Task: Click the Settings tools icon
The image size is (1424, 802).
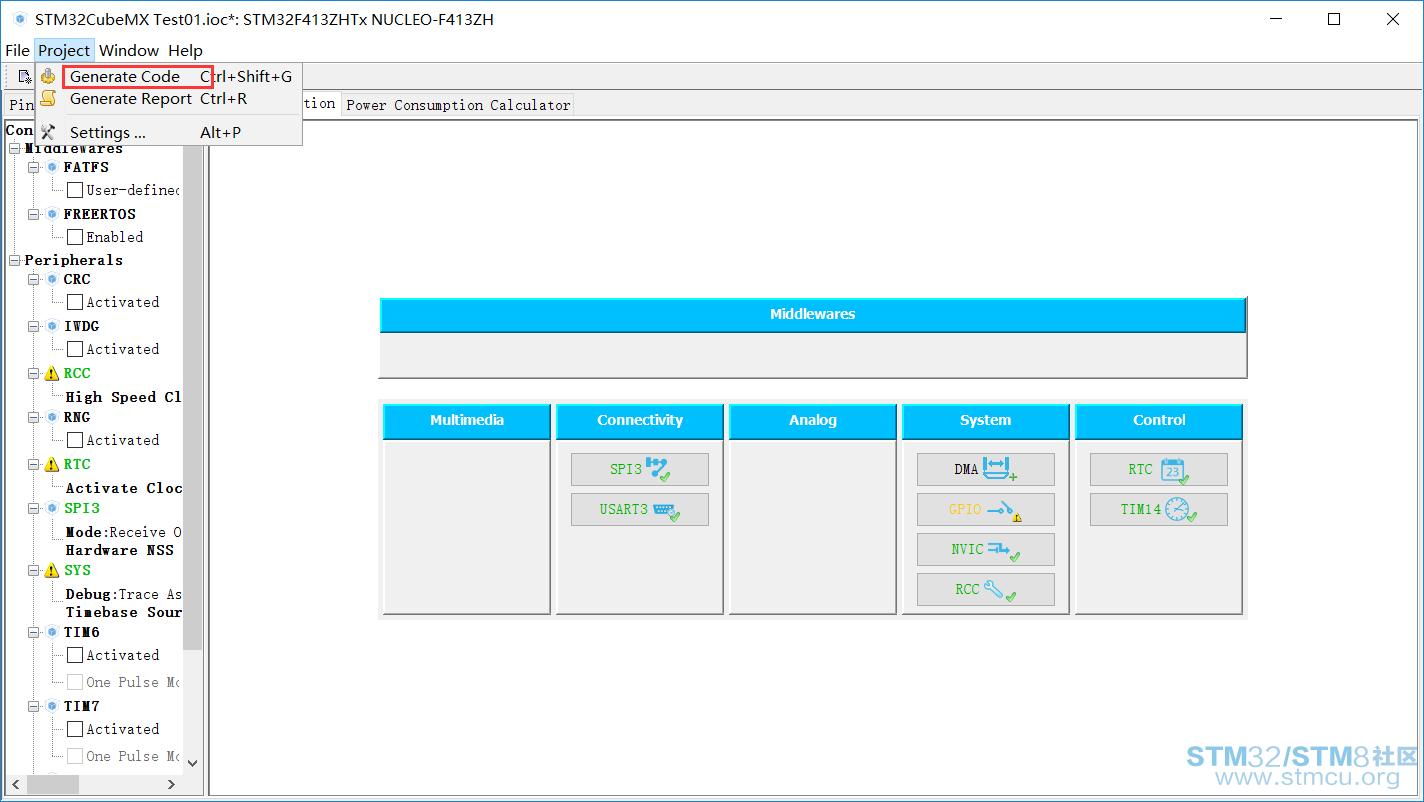Action: click(x=48, y=132)
